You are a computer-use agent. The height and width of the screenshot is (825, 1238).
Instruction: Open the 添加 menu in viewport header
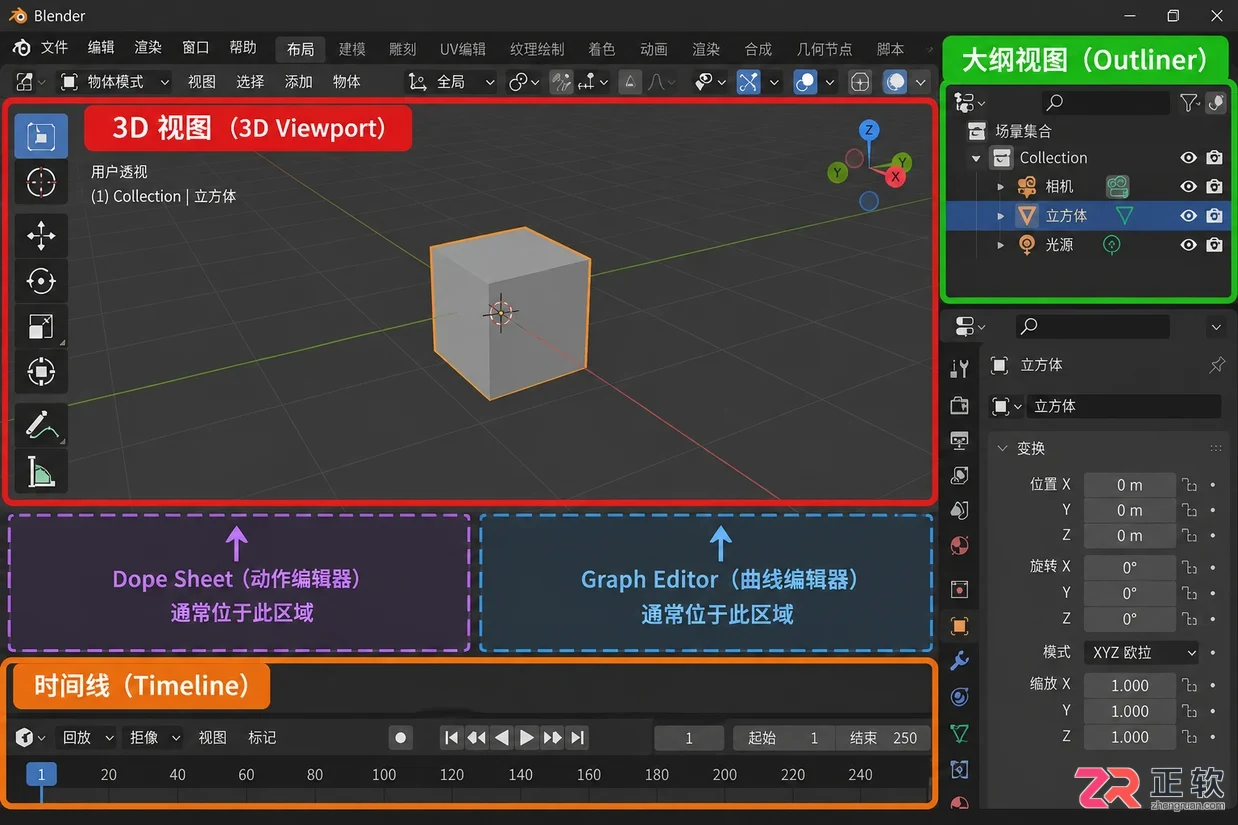click(298, 82)
